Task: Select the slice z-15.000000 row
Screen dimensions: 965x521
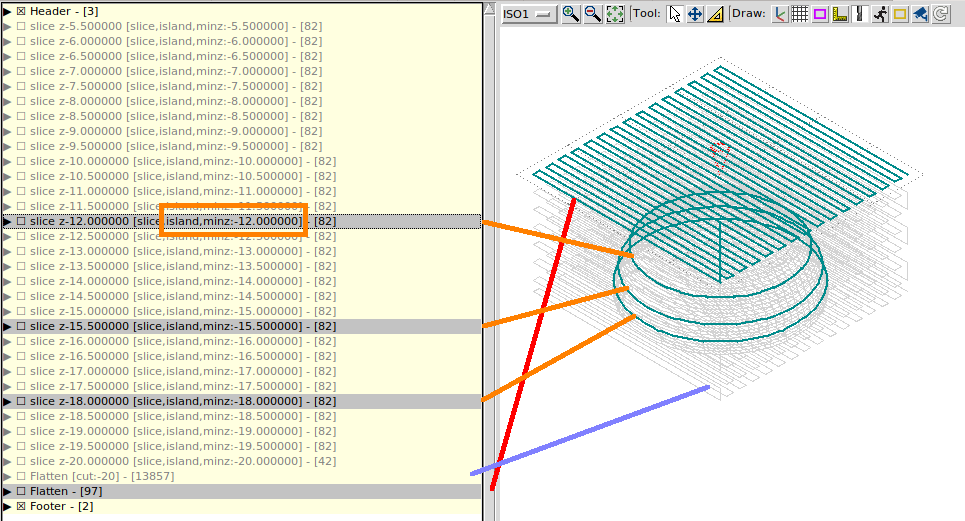Action: pos(241,311)
